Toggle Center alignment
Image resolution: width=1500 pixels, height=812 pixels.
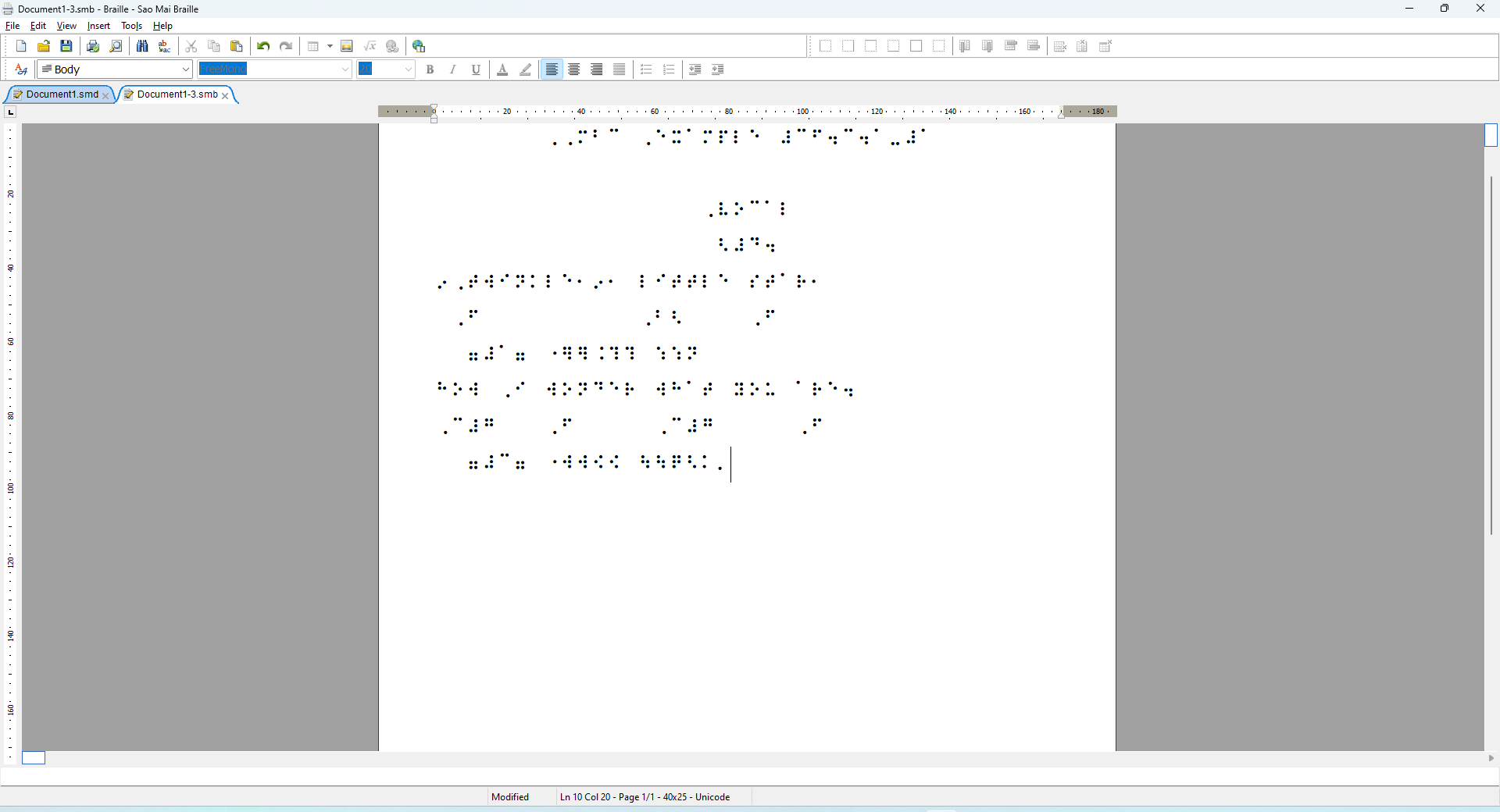point(574,69)
